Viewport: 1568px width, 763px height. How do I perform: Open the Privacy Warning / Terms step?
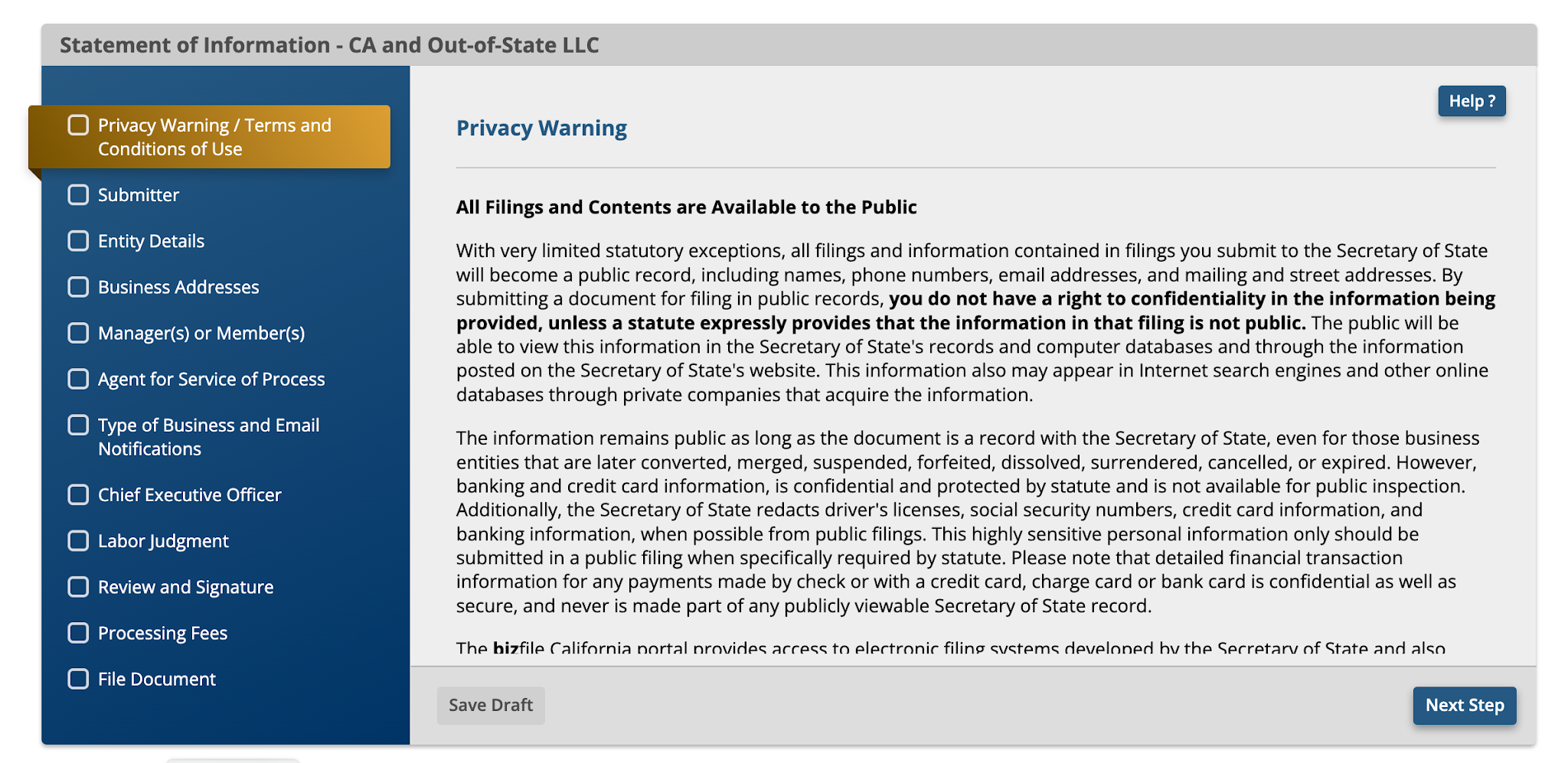point(210,137)
